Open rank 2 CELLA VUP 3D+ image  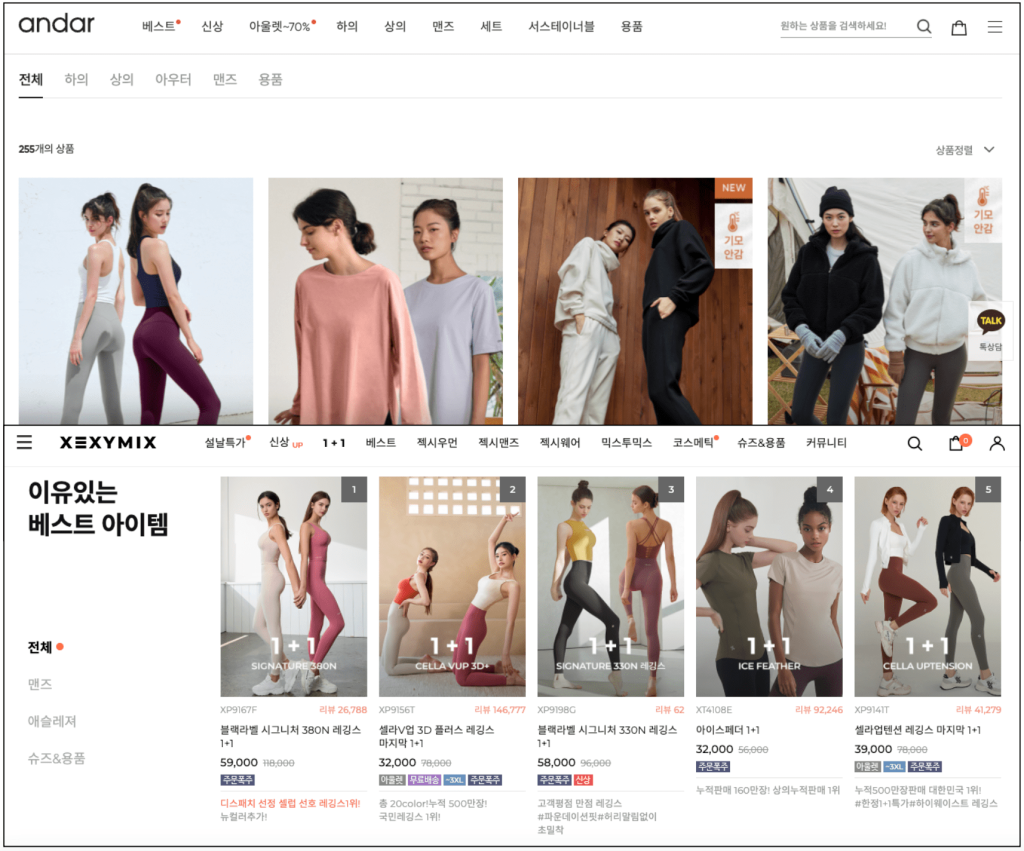452,586
